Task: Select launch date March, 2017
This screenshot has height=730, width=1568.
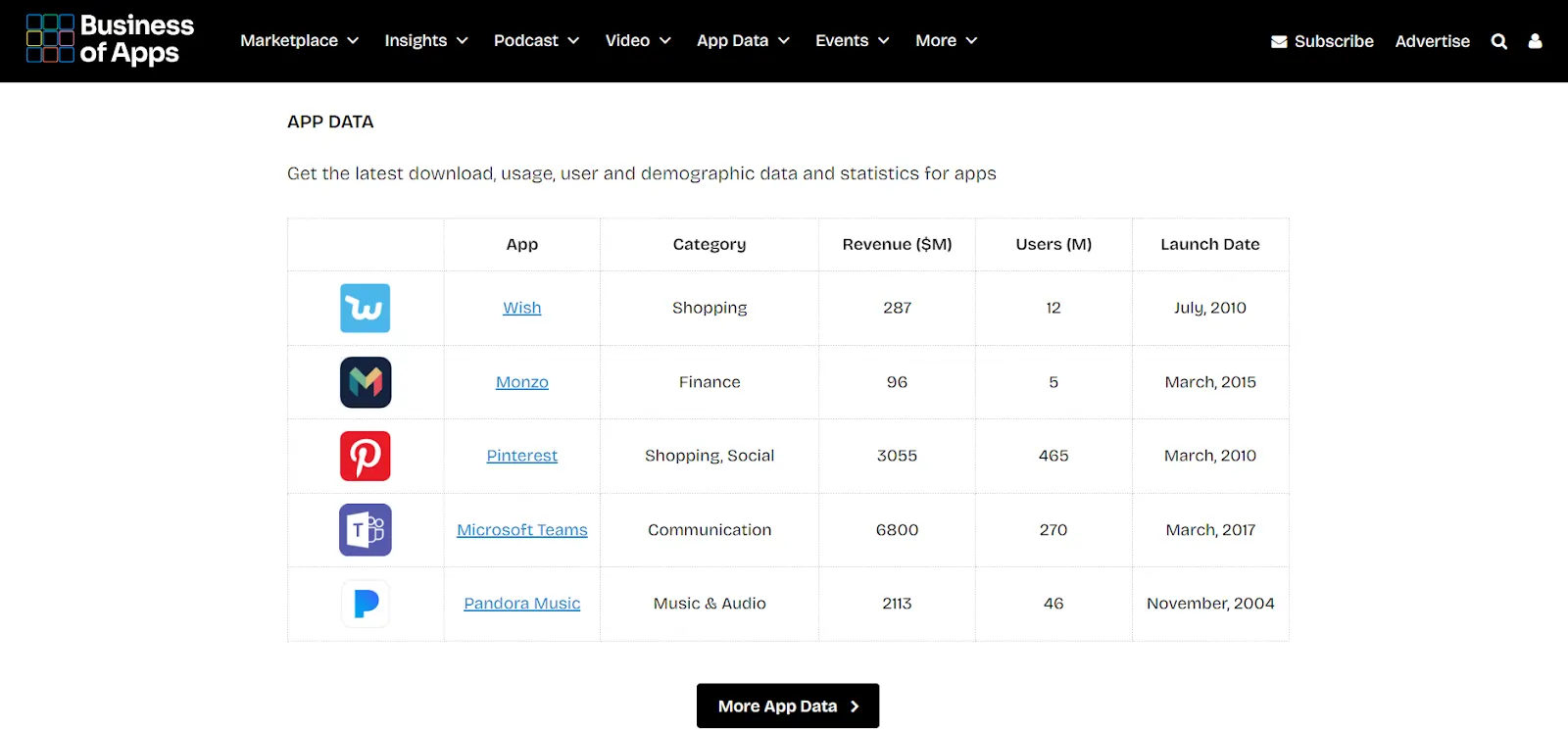Action: click(1210, 530)
